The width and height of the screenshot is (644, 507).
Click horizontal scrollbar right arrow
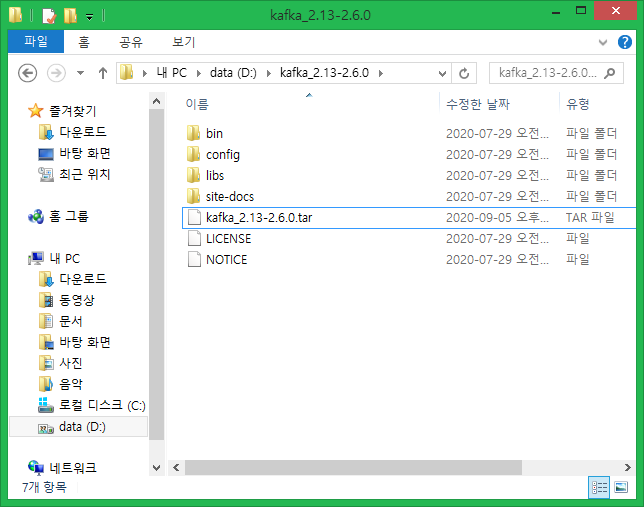[x=628, y=468]
